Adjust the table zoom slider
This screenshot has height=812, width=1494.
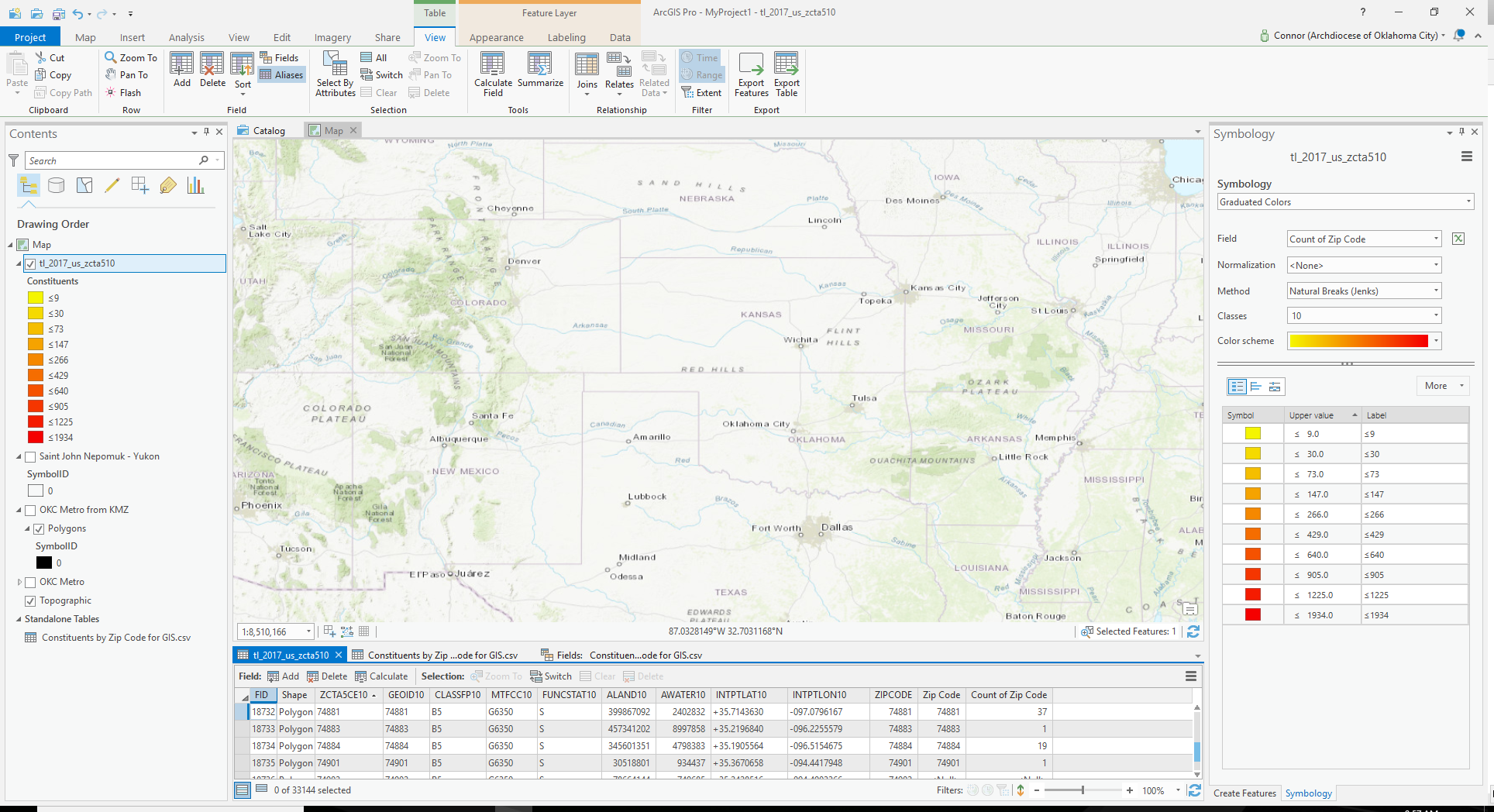point(1083,790)
